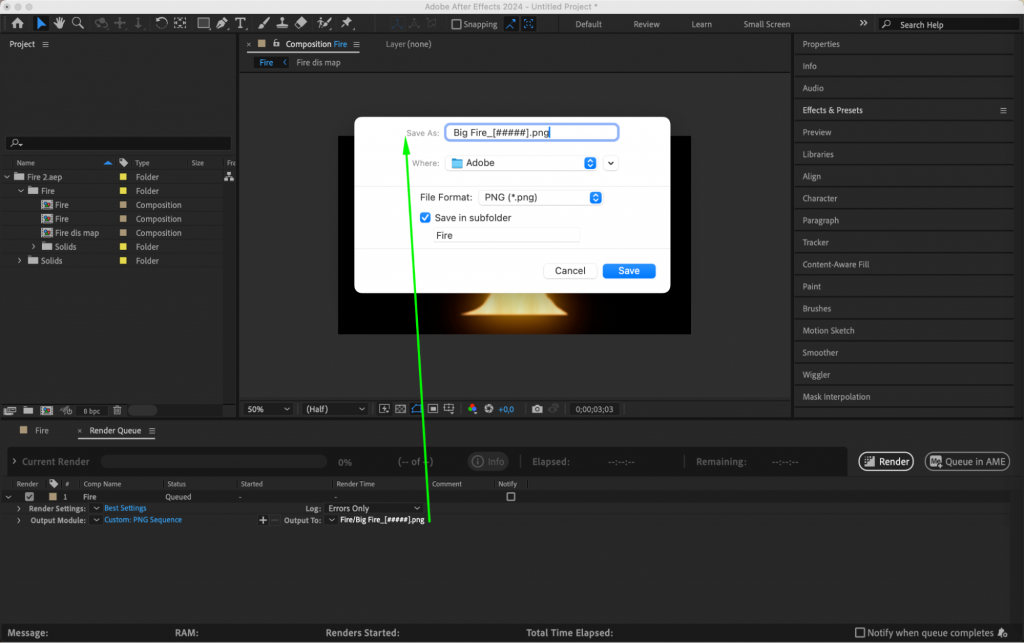Screen dimensions: 1024x643
Task: Select the Type tool
Action: coord(240,22)
